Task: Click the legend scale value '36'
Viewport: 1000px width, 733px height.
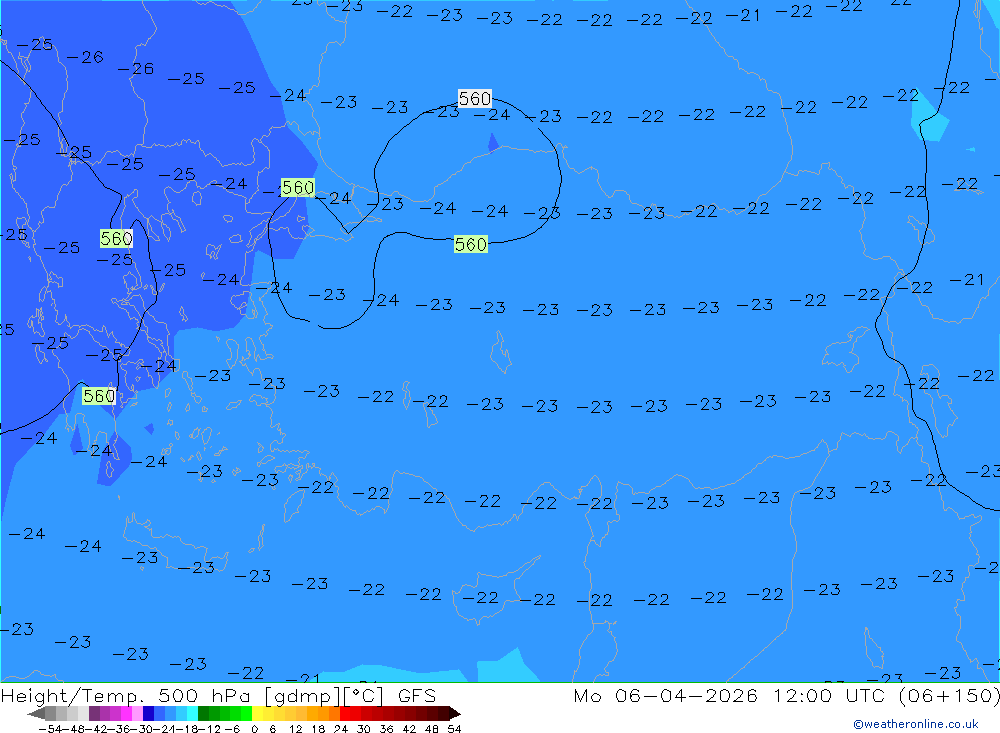Action: (x=386, y=729)
